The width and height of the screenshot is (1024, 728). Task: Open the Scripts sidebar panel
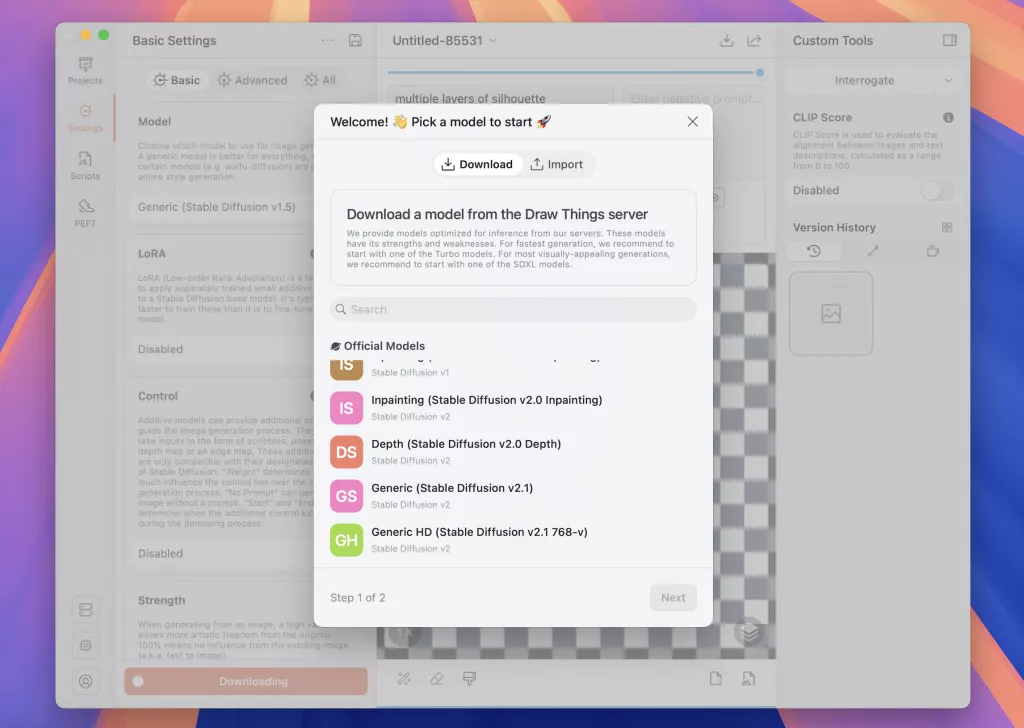pos(86,166)
